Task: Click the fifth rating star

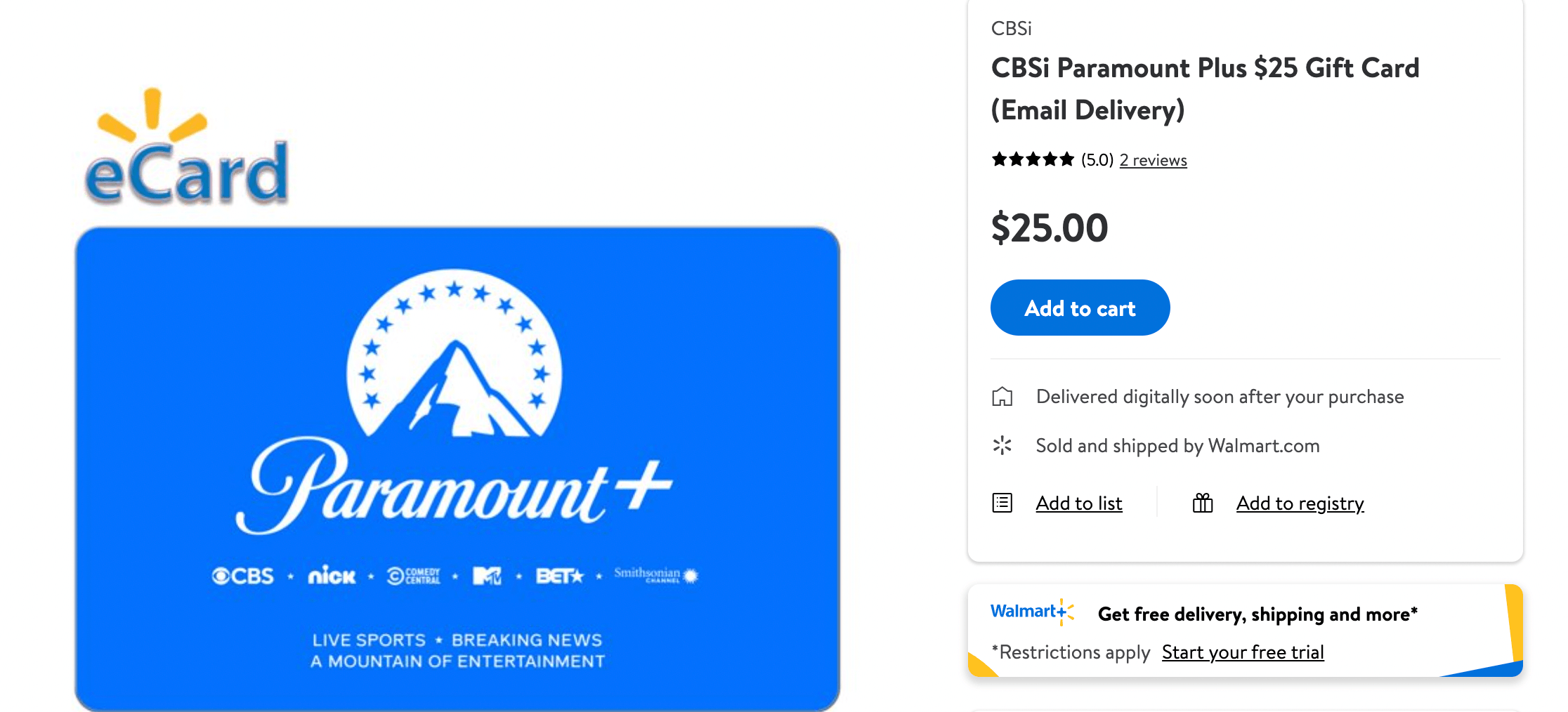Action: click(1066, 159)
